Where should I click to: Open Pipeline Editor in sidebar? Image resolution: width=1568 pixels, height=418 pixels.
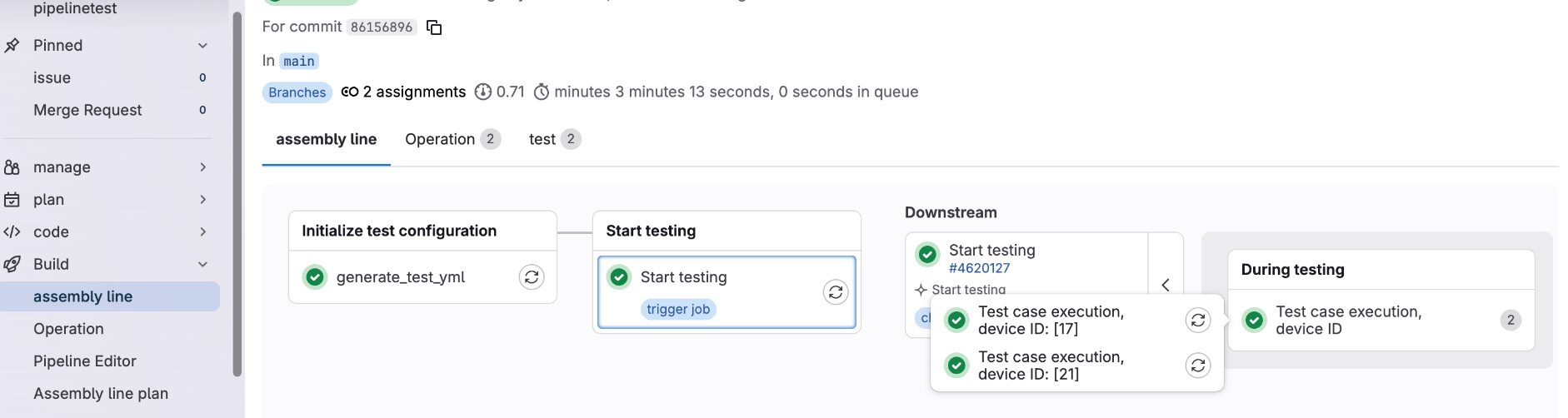(x=85, y=361)
